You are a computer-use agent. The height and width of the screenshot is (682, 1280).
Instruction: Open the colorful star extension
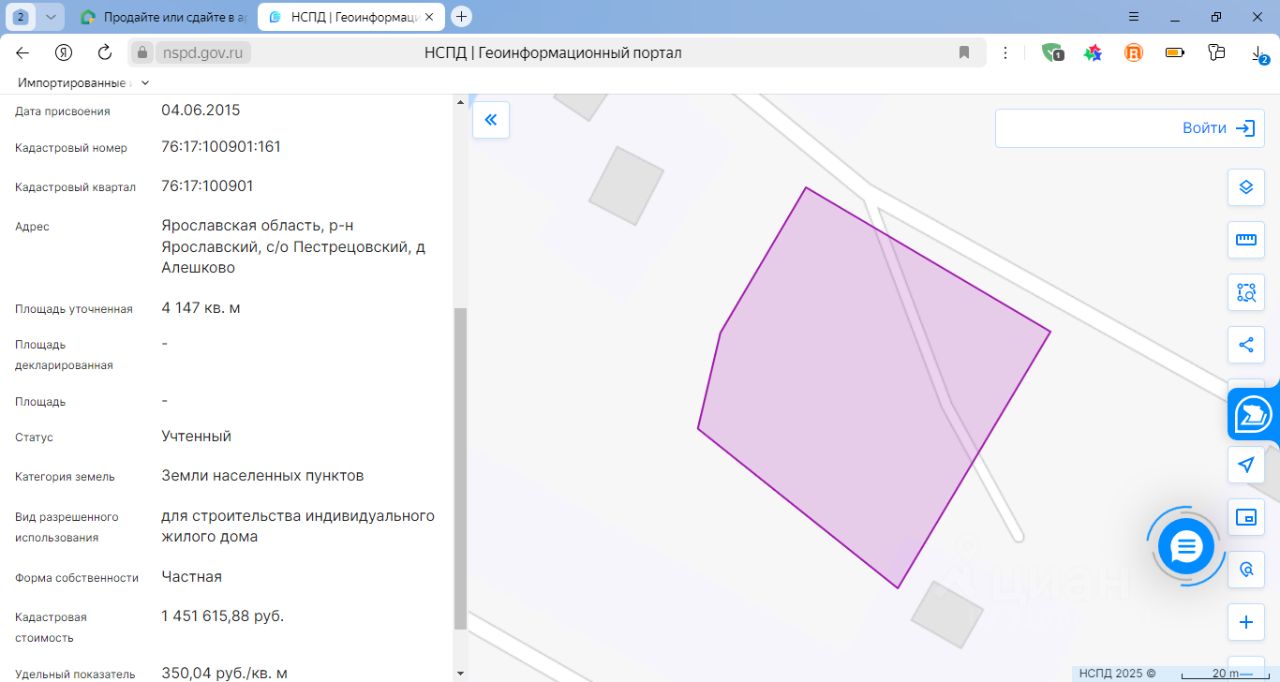point(1093,53)
